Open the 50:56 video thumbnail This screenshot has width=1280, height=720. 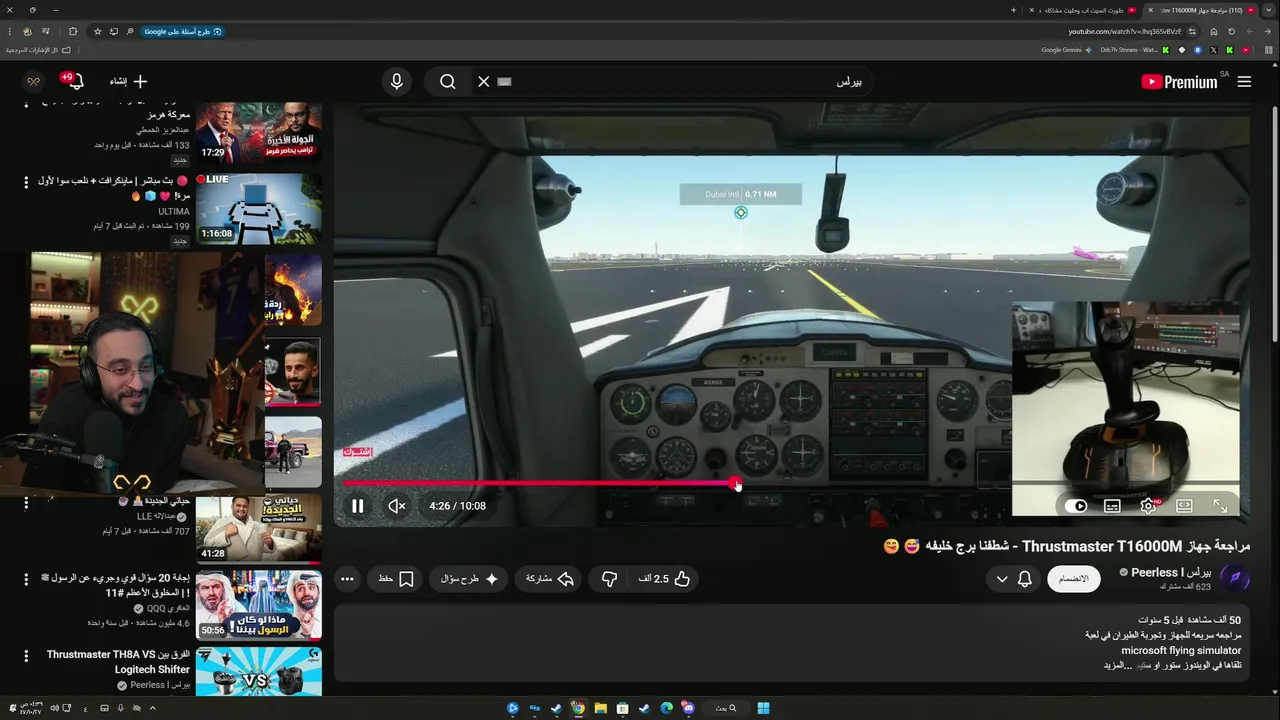(x=258, y=605)
